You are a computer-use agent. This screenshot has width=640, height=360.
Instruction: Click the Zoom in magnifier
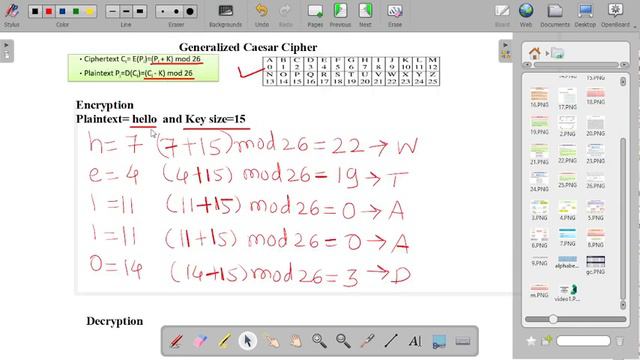click(x=319, y=341)
